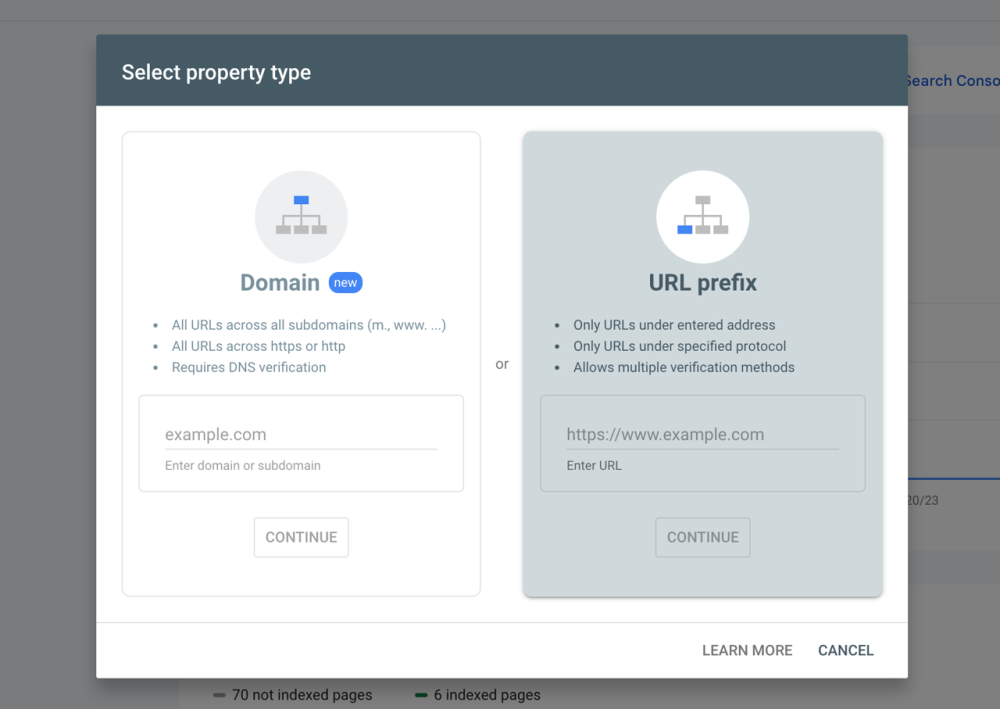Viewport: 1000px width, 709px height.
Task: Toggle the "6 indexed pages" legend
Action: coord(486,695)
